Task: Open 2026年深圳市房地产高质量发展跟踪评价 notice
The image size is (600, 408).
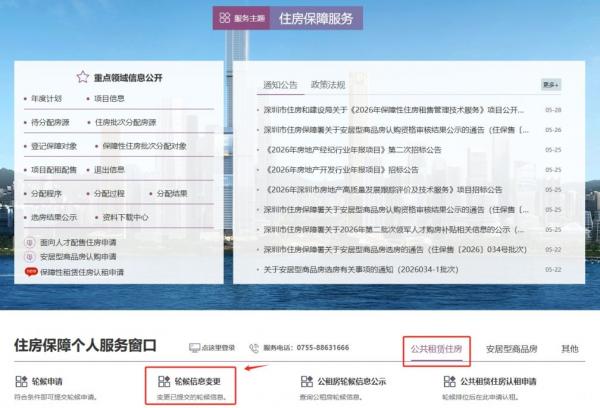Action: point(383,190)
